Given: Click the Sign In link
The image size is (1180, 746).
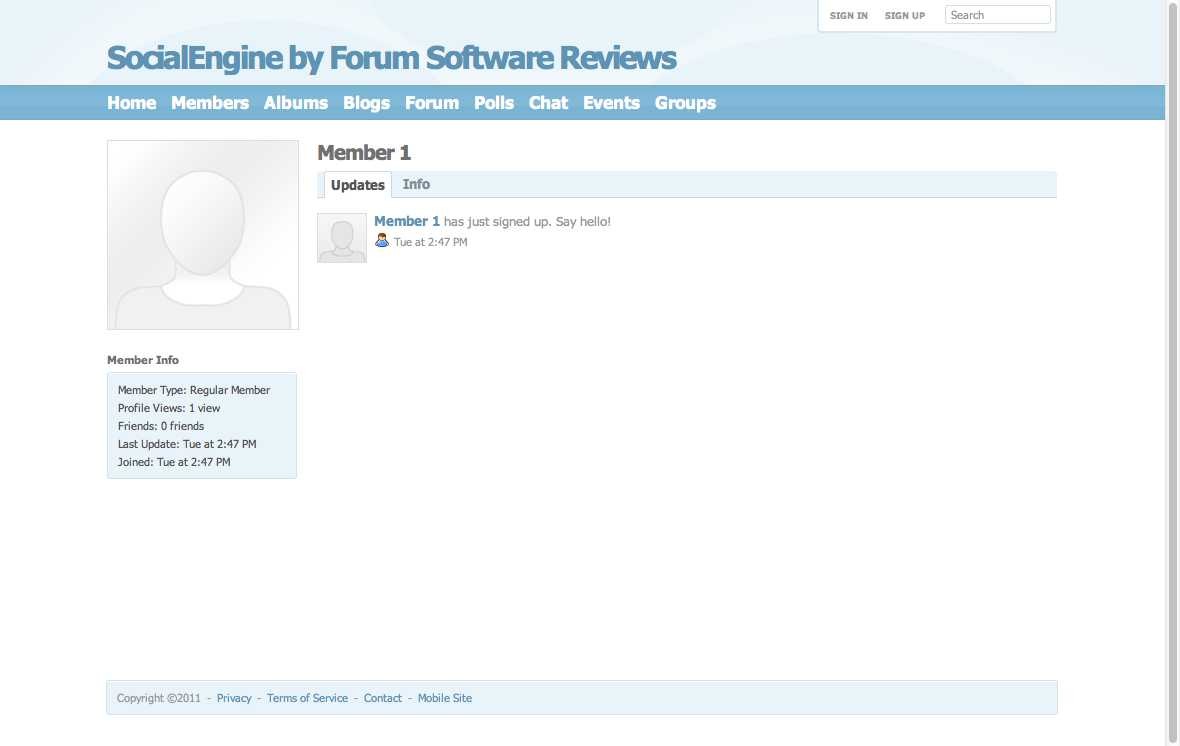Looking at the screenshot, I should 848,15.
